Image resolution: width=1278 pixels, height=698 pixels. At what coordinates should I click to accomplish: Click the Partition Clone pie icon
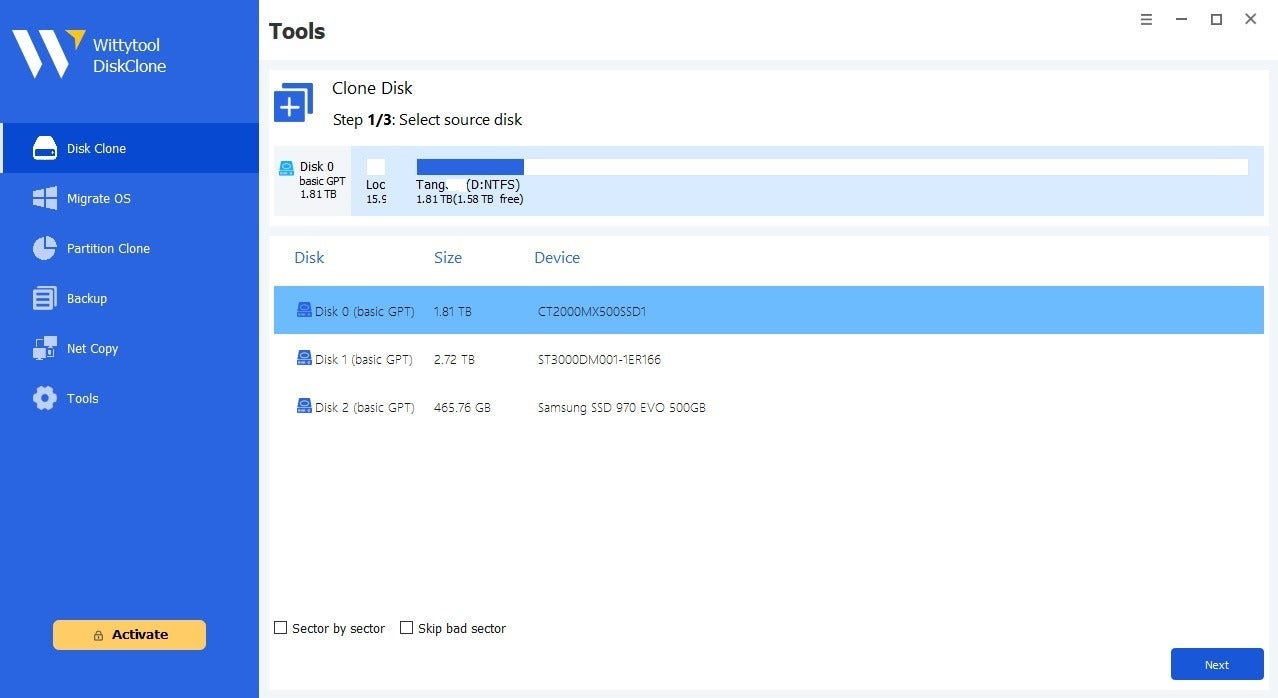(x=45, y=248)
